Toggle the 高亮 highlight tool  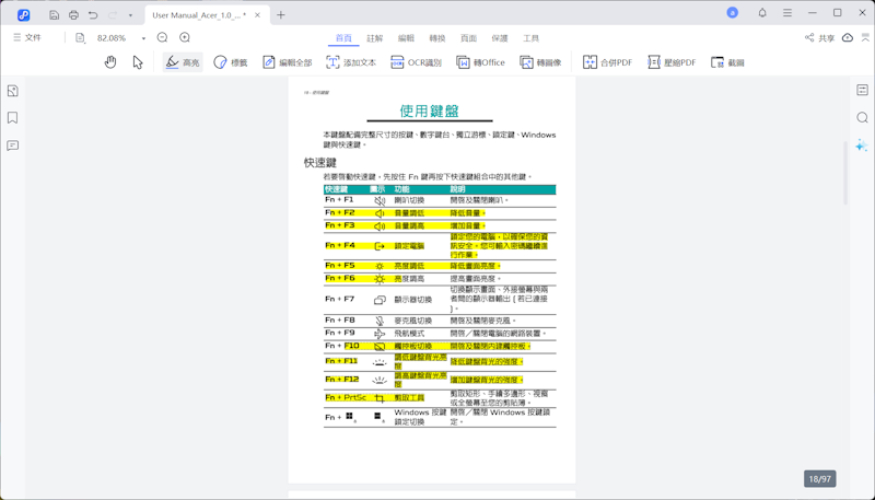point(182,62)
